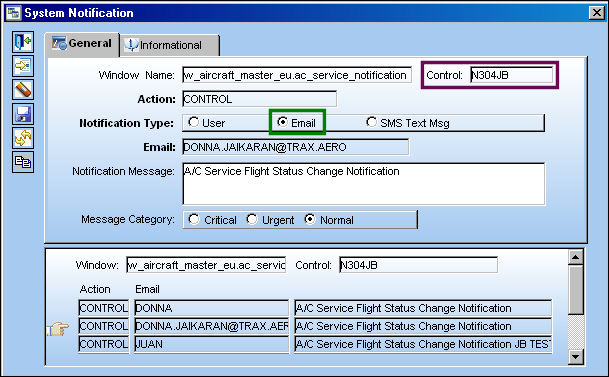
Task: Close the System Notification window
Action: point(597,13)
